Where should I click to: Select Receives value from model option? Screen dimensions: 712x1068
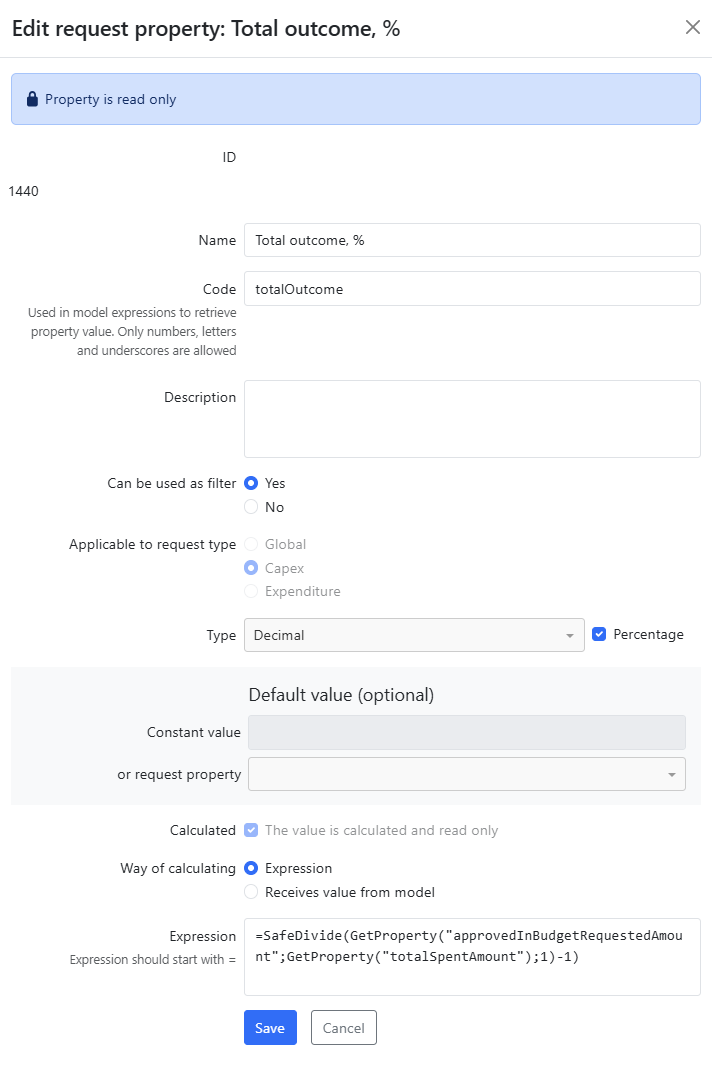(x=251, y=892)
